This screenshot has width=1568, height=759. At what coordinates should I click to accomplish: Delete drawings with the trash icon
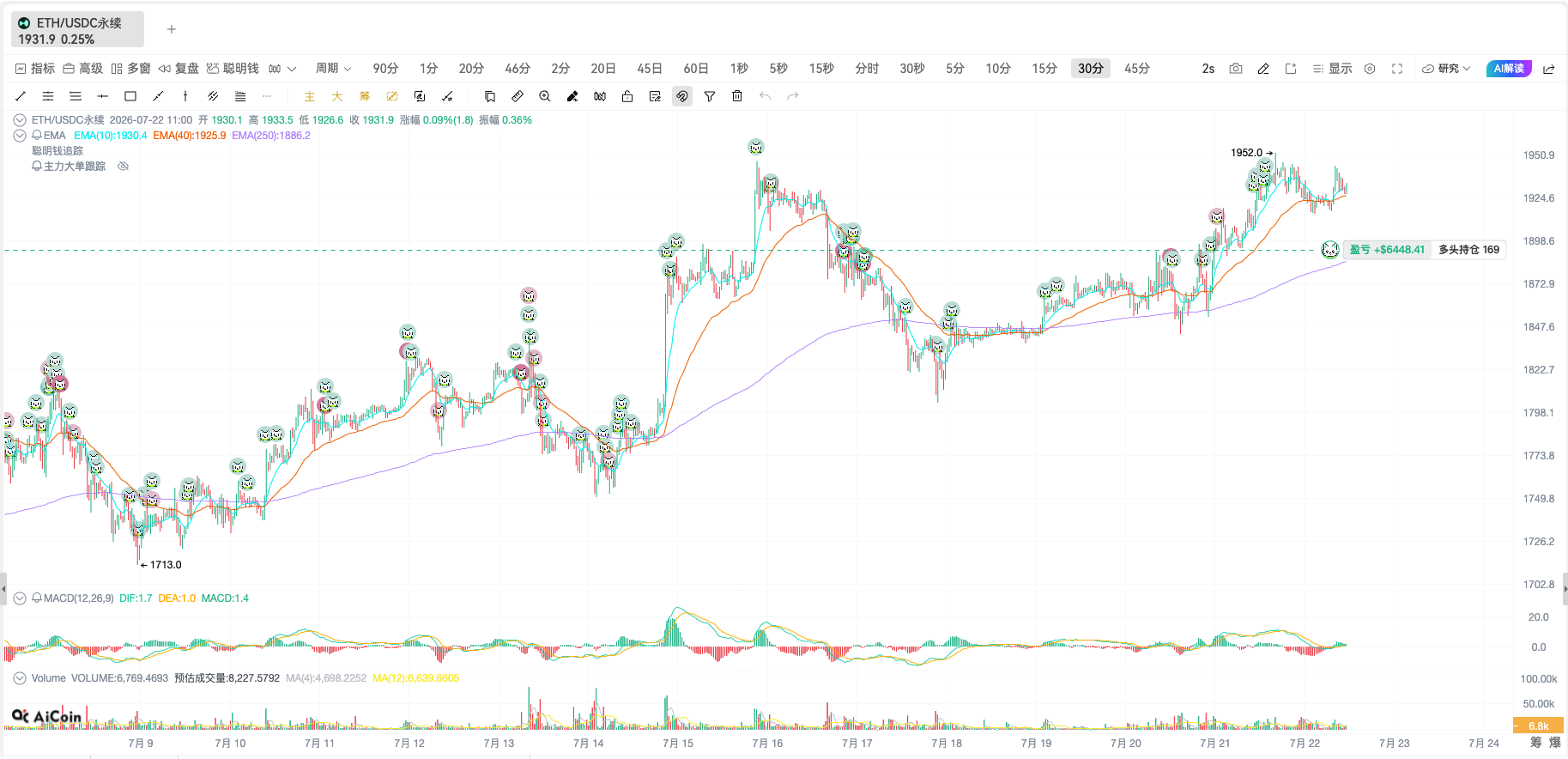pyautogui.click(x=737, y=96)
